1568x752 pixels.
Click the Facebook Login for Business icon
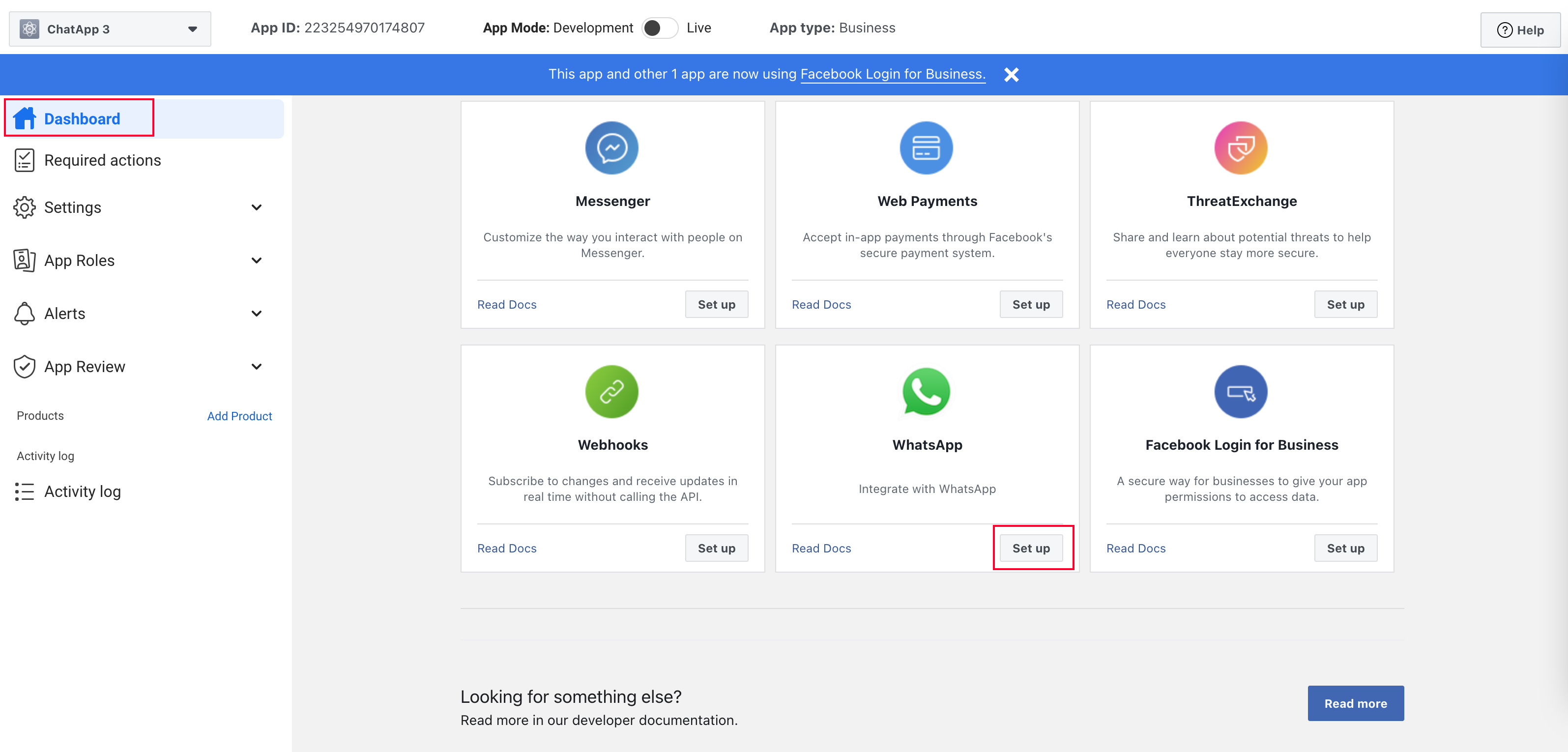pos(1241,392)
